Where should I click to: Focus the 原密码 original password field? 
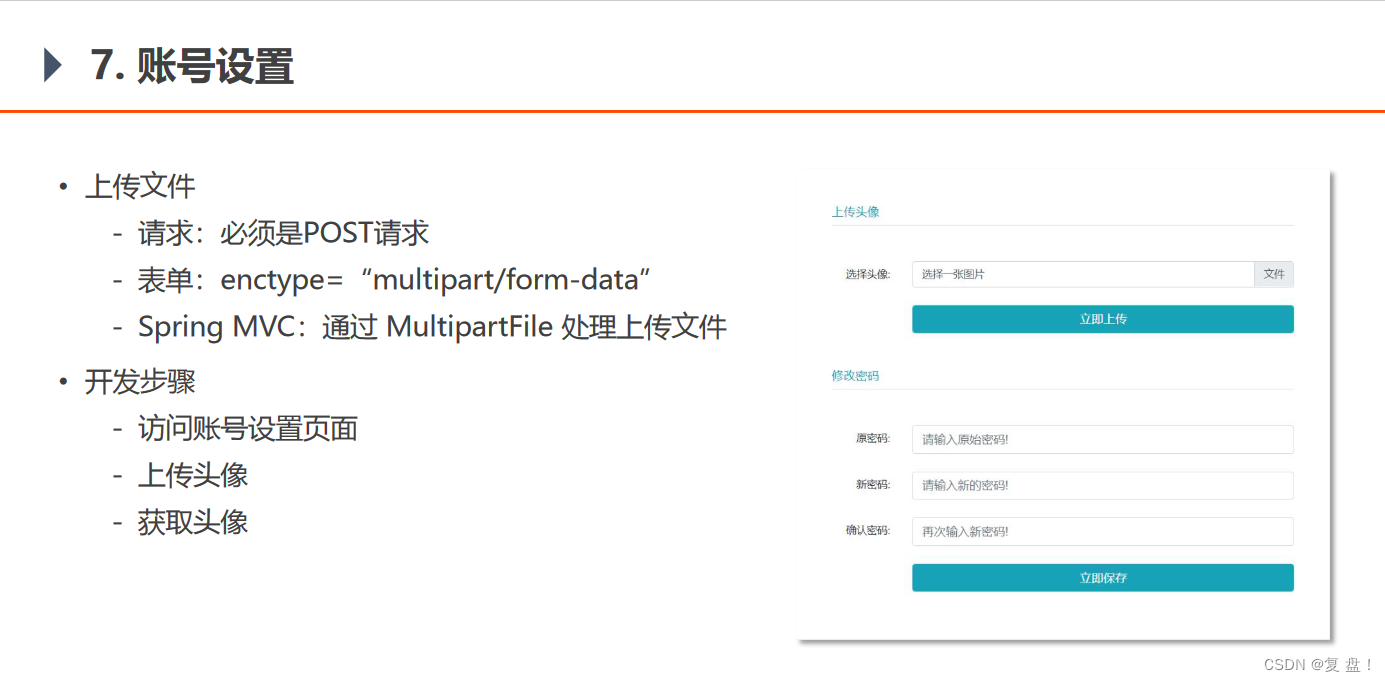pos(1103,440)
